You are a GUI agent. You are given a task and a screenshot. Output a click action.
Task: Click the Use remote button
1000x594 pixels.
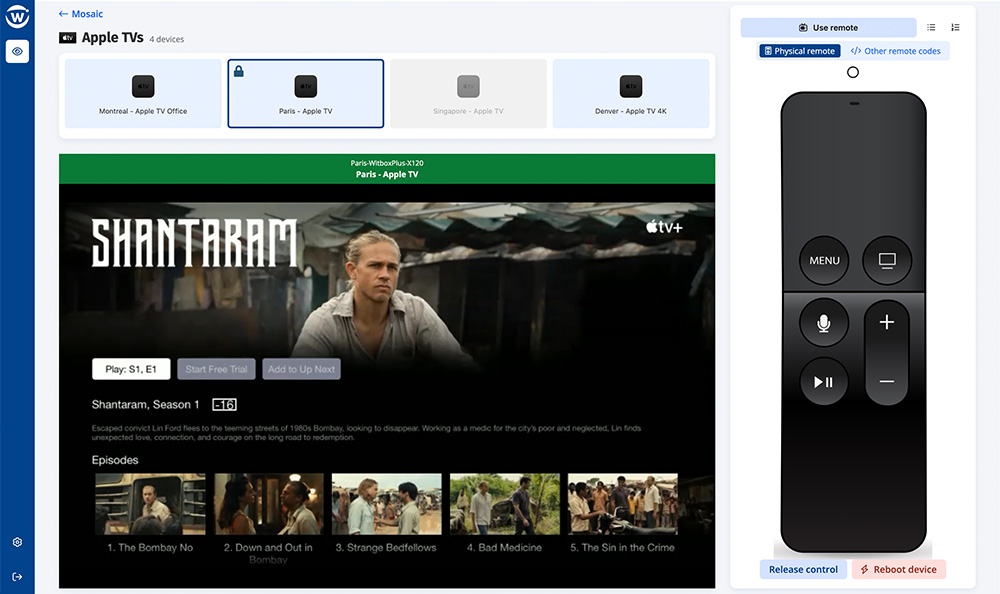pyautogui.click(x=828, y=27)
